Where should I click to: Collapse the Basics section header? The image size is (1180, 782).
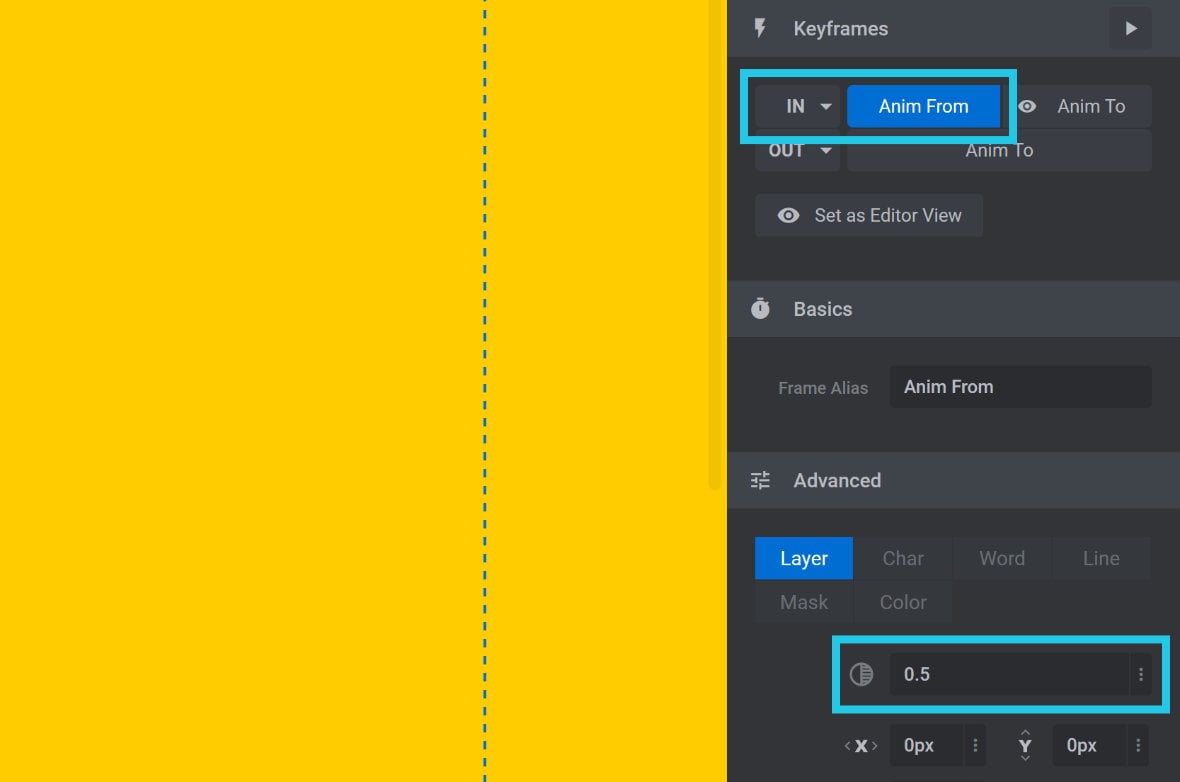point(953,309)
